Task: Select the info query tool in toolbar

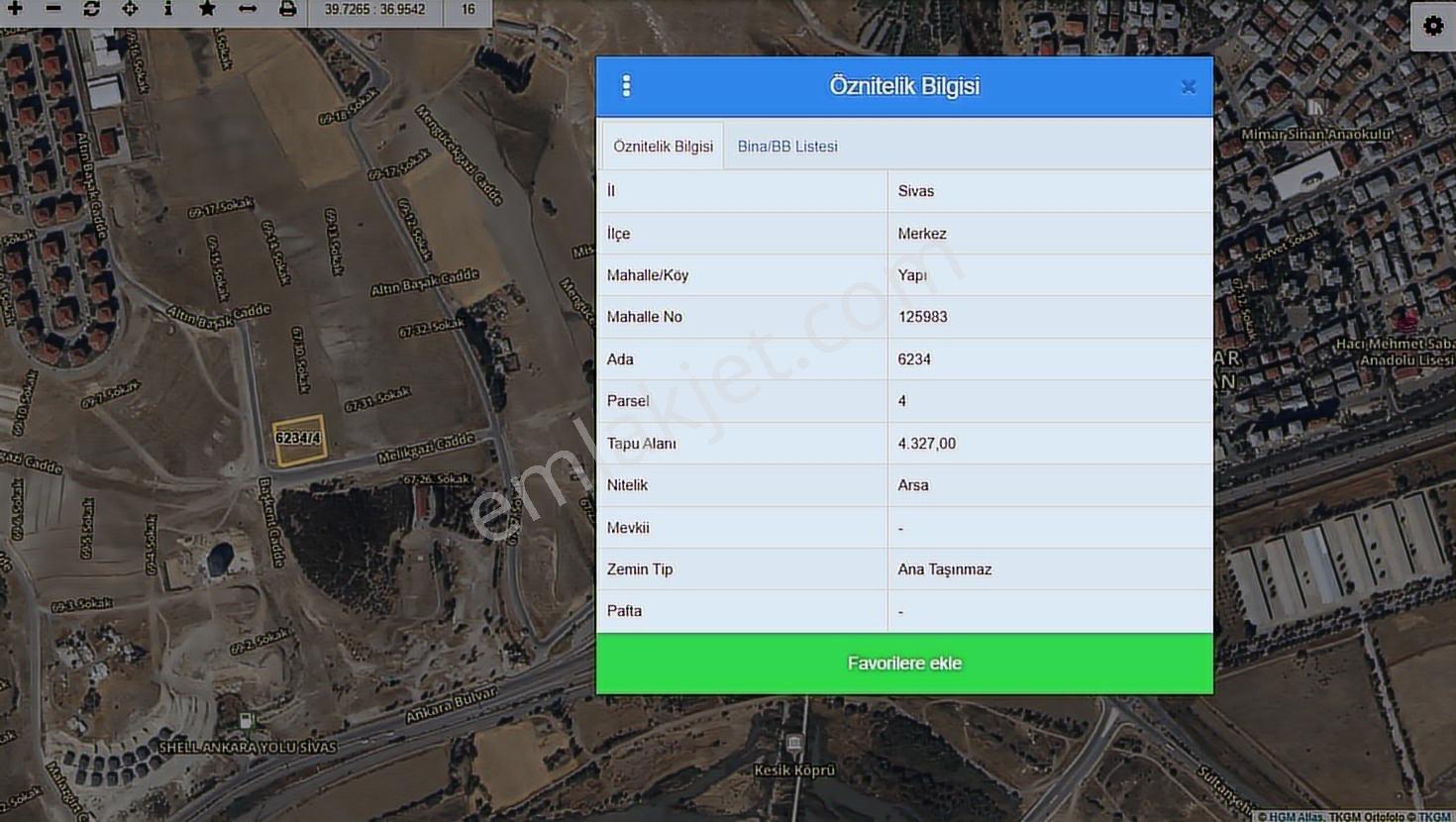Action: tap(168, 9)
